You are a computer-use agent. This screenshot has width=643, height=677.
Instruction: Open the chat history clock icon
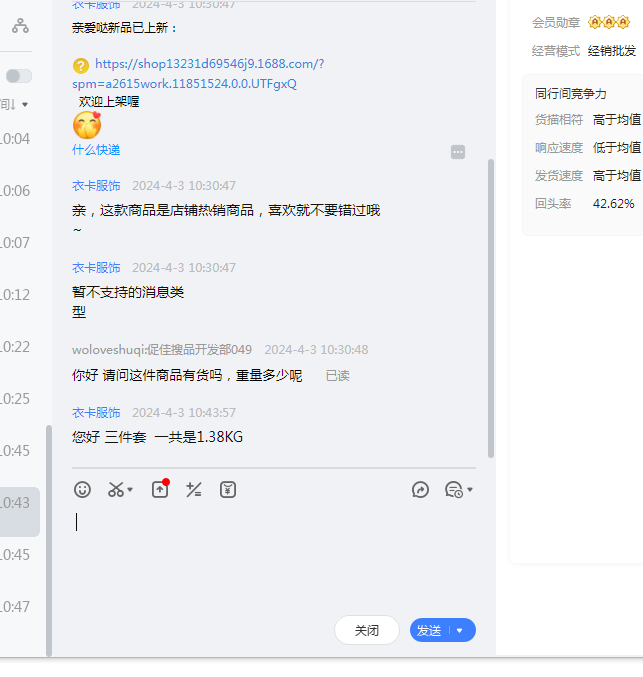point(454,489)
